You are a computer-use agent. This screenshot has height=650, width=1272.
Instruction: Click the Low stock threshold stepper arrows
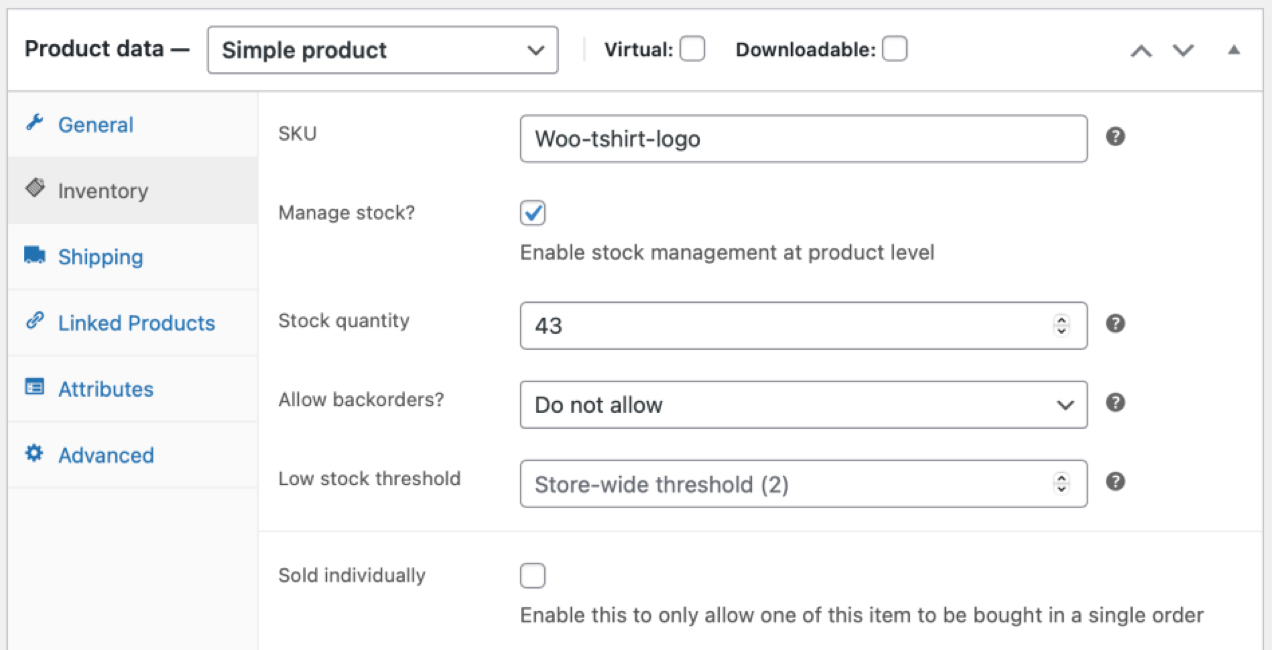1061,484
